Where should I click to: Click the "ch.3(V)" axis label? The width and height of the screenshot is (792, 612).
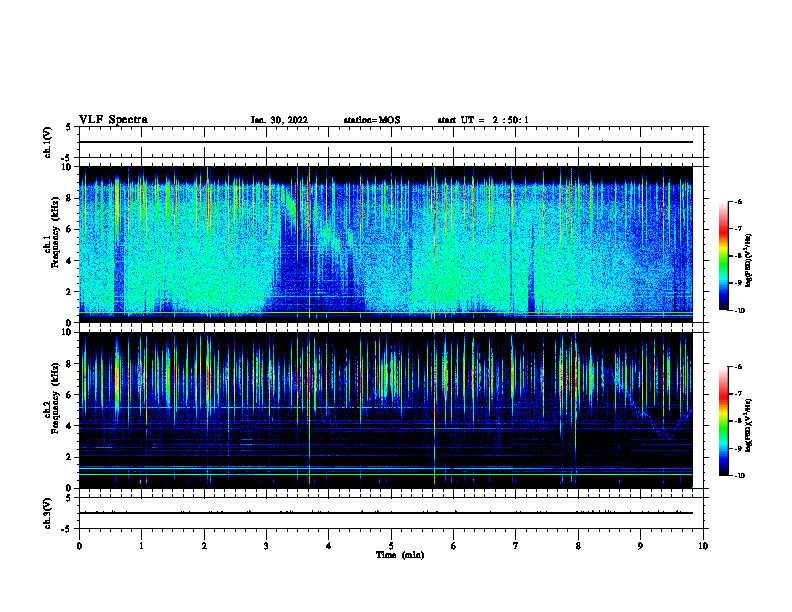(47, 513)
